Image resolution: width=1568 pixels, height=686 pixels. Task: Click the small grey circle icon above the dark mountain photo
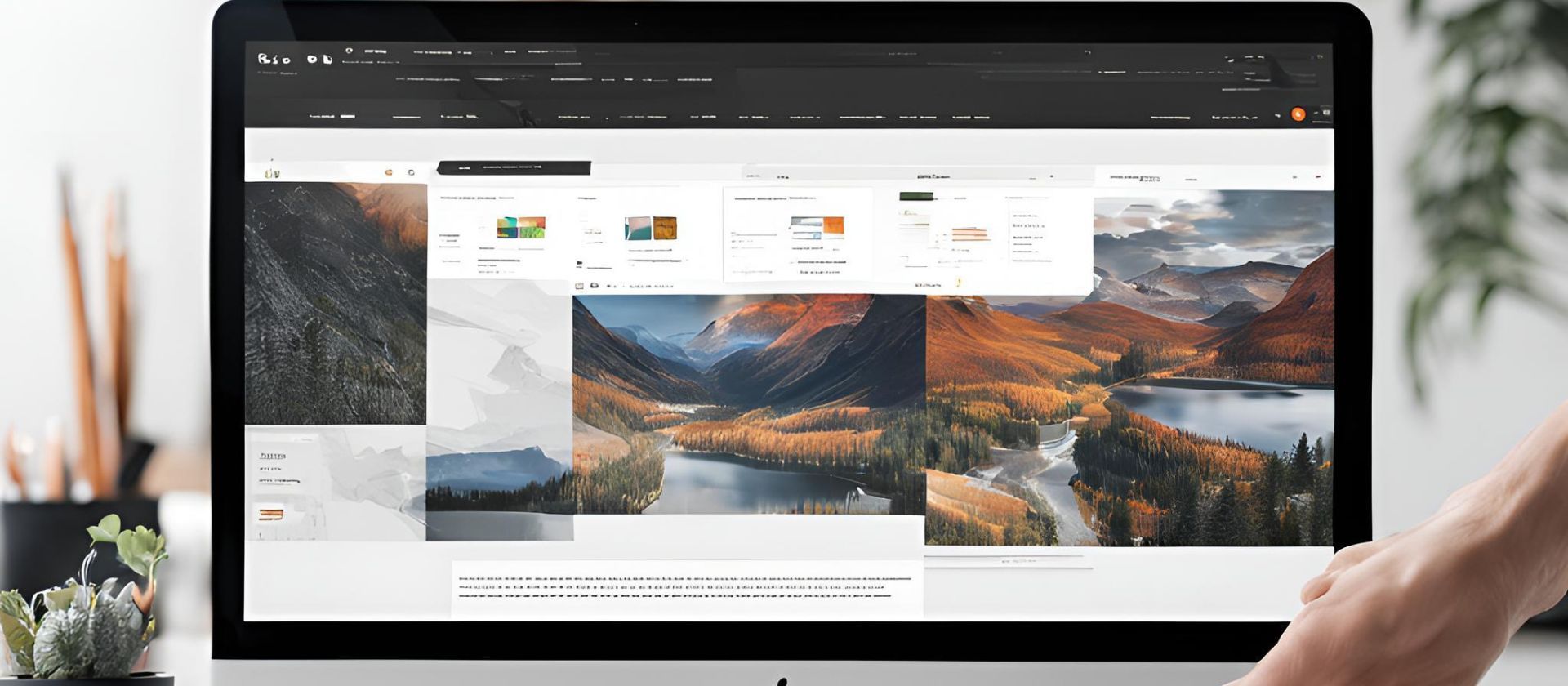pos(411,172)
